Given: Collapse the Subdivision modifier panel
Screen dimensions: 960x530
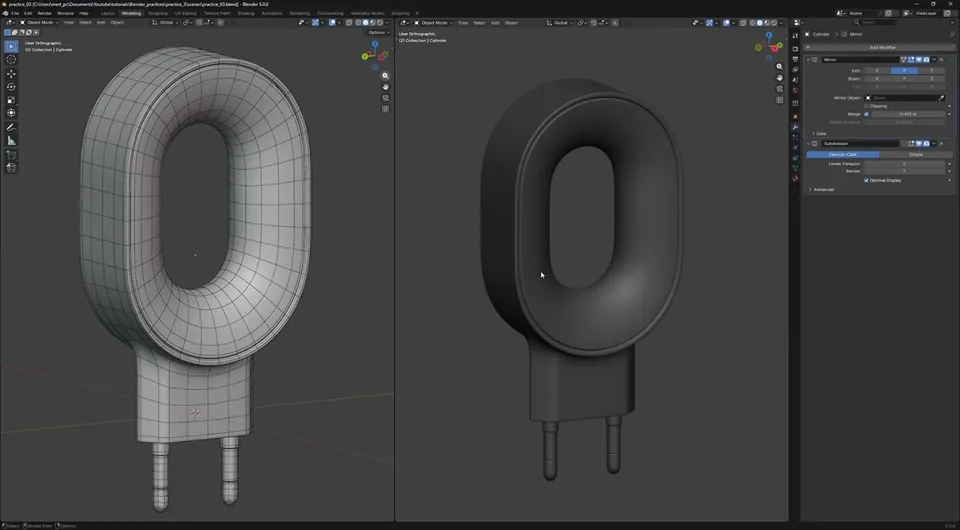Looking at the screenshot, I should tap(808, 143).
